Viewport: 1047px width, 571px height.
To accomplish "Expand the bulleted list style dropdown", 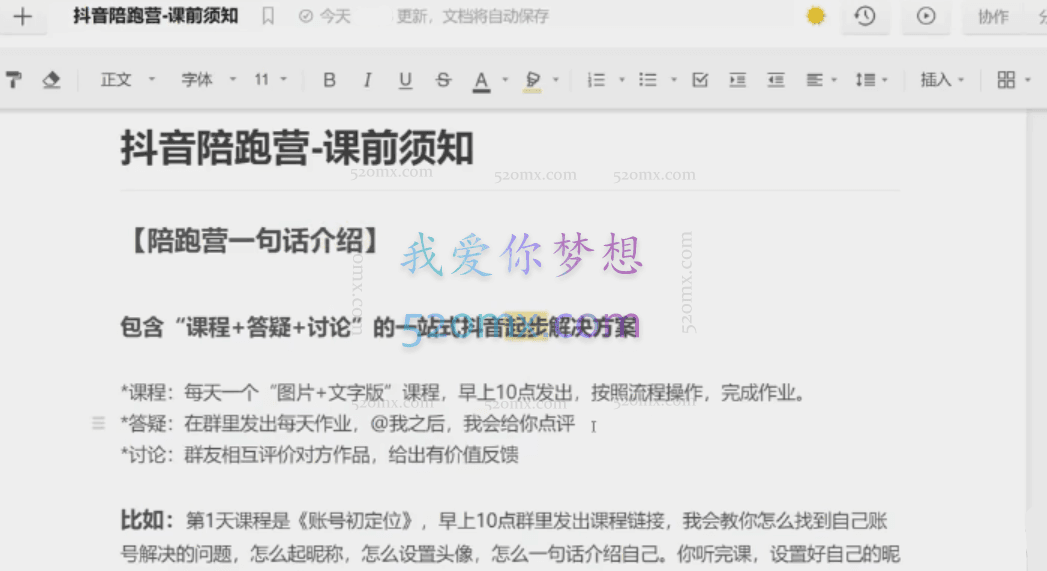I will [x=674, y=80].
